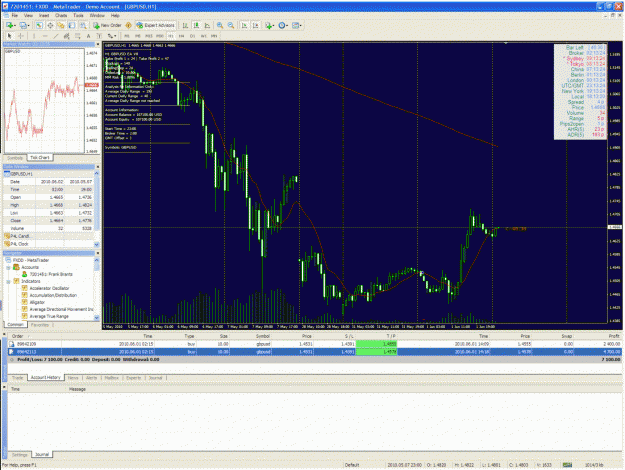Toggle the Expert Advisors button

tap(155, 25)
